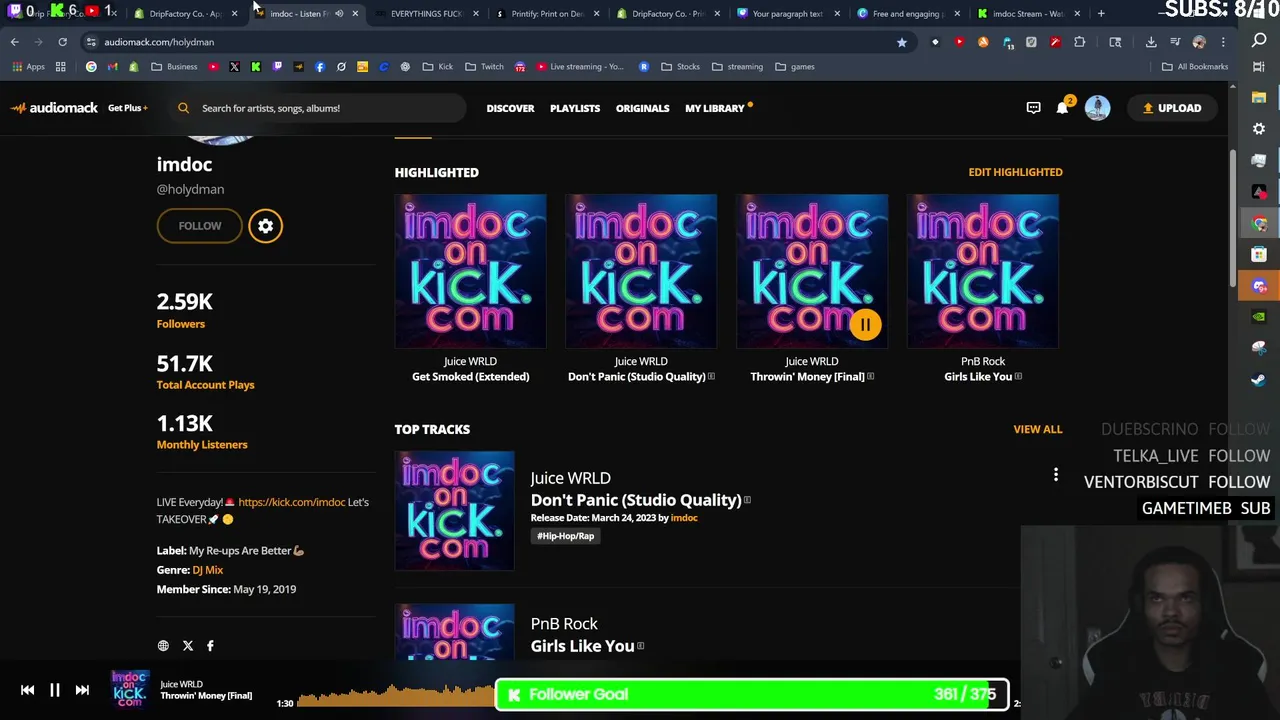The width and height of the screenshot is (1280, 720).
Task: Open the Stocks bookmarks folder
Action: coord(680,67)
